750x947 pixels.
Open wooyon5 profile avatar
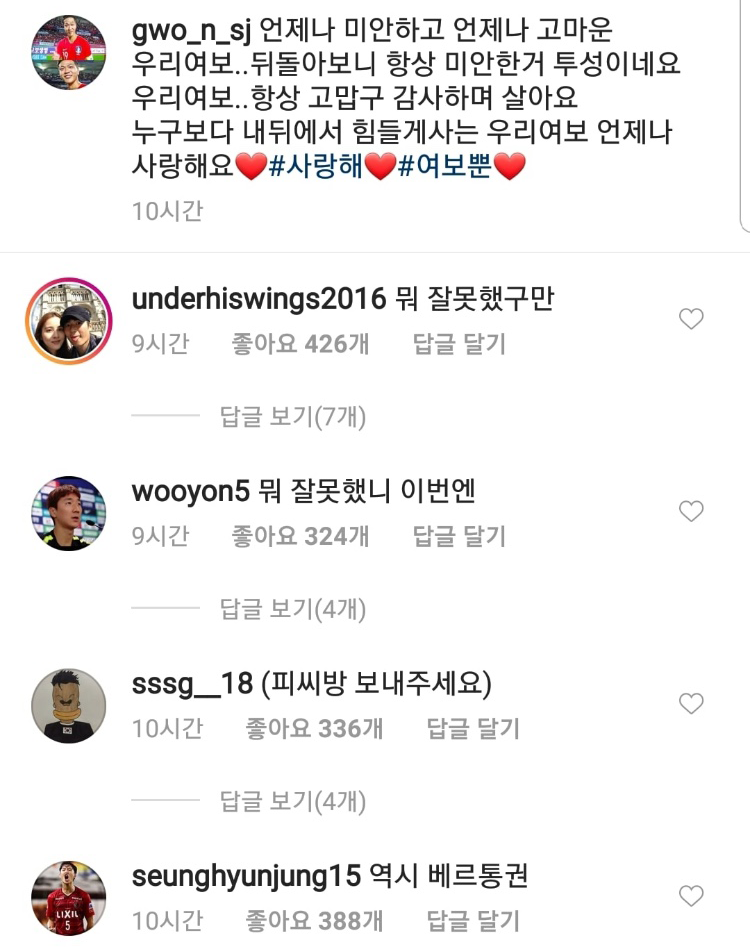(x=69, y=513)
